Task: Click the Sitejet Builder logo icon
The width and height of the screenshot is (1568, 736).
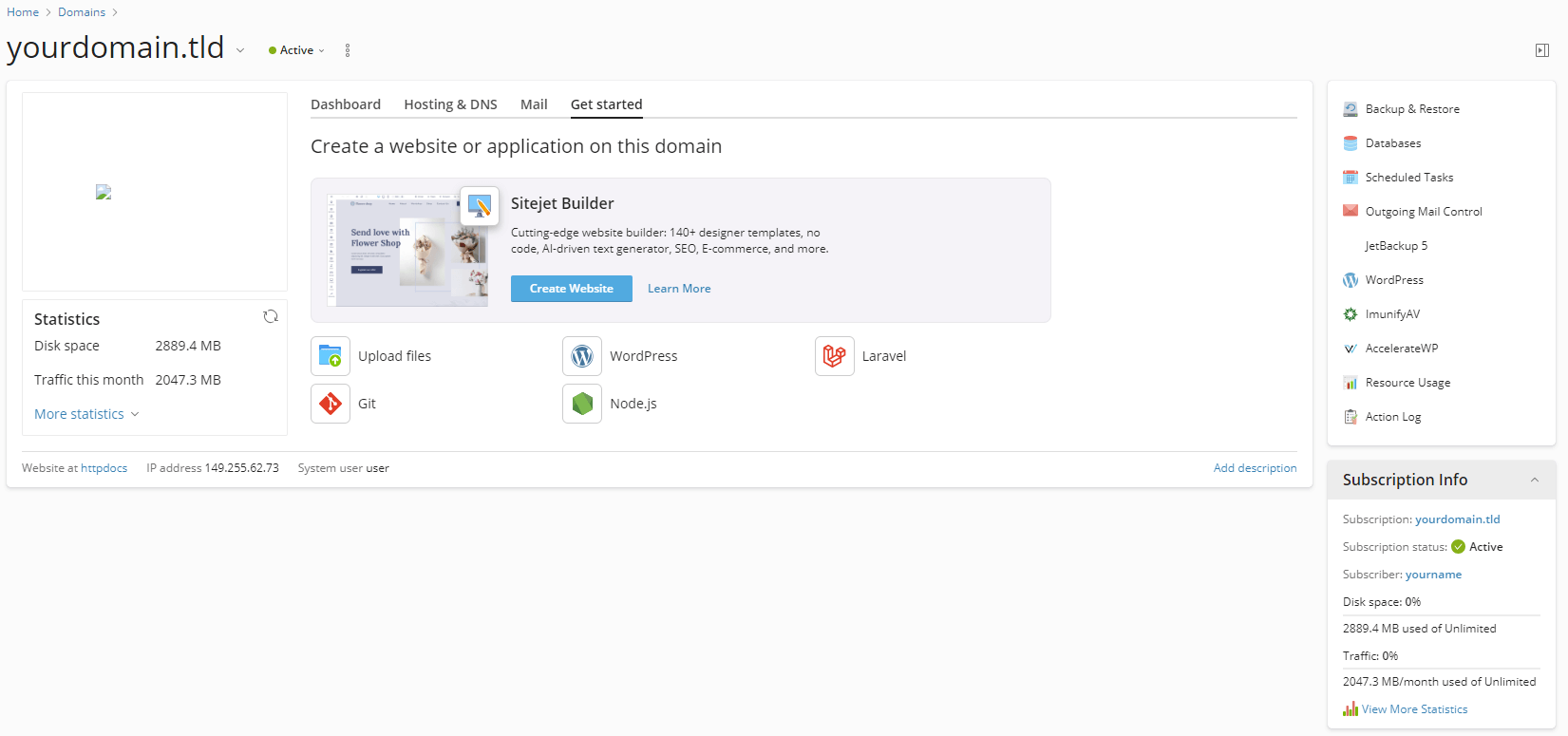Action: [480, 206]
